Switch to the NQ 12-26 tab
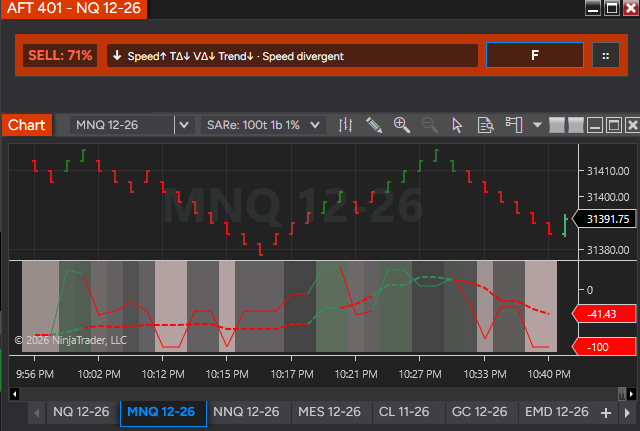 pos(81,412)
